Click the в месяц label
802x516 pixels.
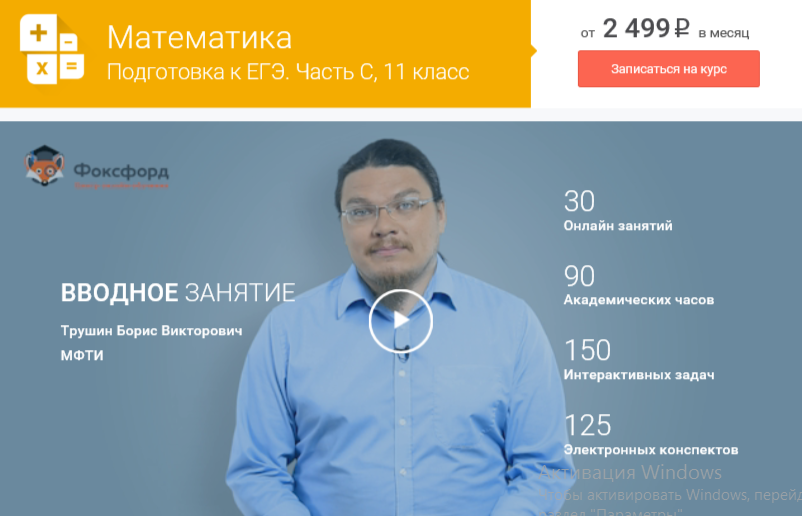(723, 33)
